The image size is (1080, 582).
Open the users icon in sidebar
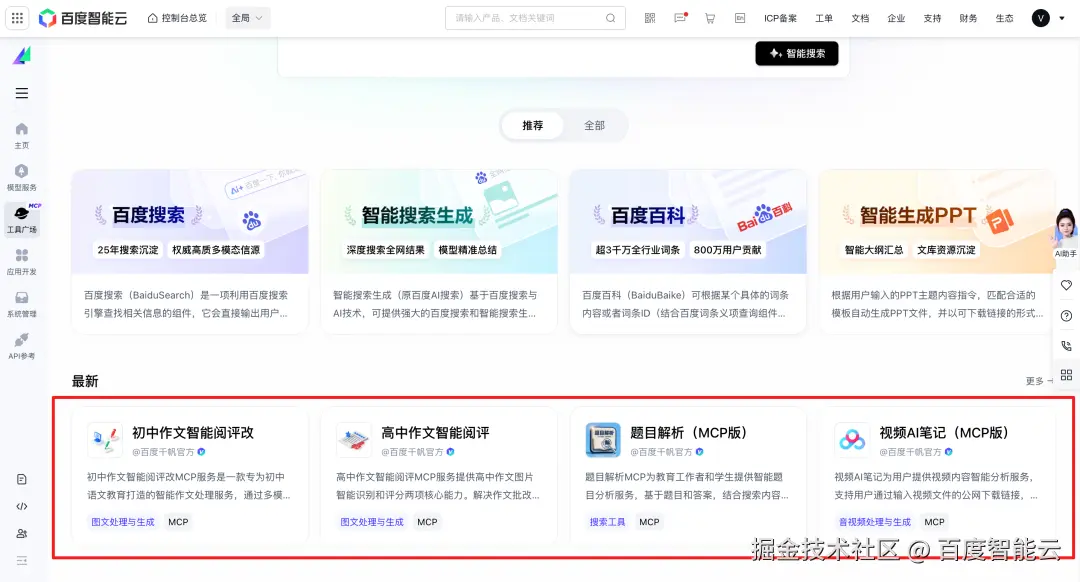click(22, 534)
